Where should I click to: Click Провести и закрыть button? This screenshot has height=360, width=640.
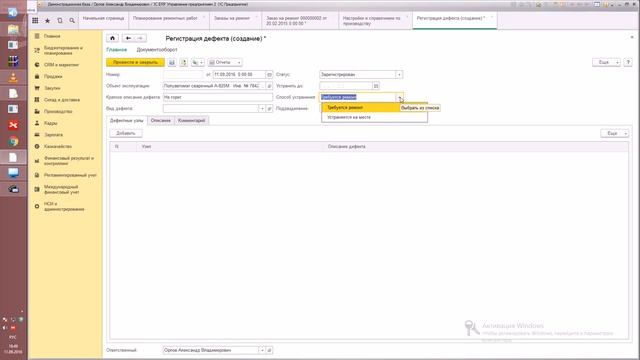(135, 62)
